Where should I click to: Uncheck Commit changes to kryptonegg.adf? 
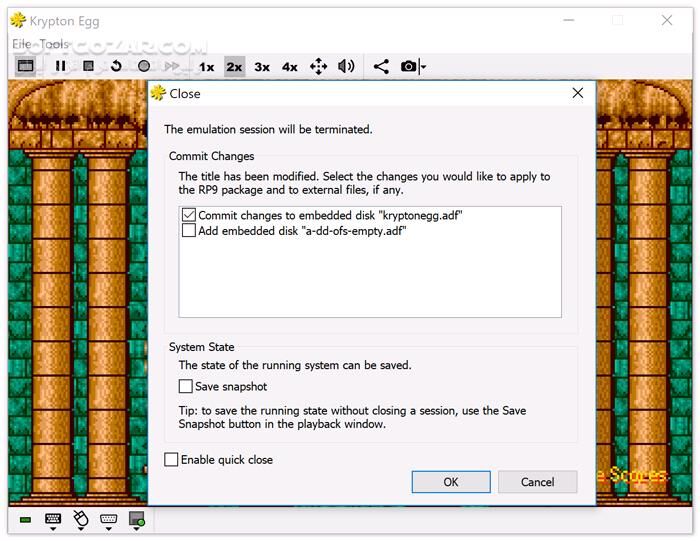pyautogui.click(x=189, y=215)
